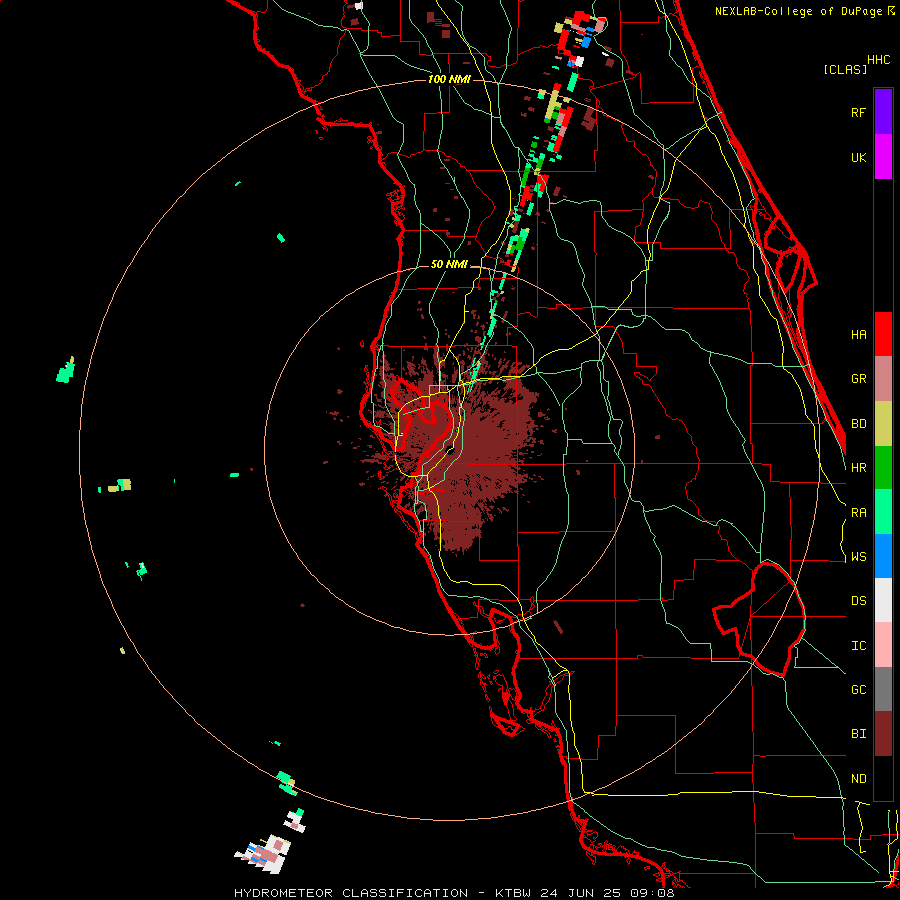The image size is (900, 900).
Task: Click the NEXLAB-College of DuPage credit
Action: (x=799, y=11)
